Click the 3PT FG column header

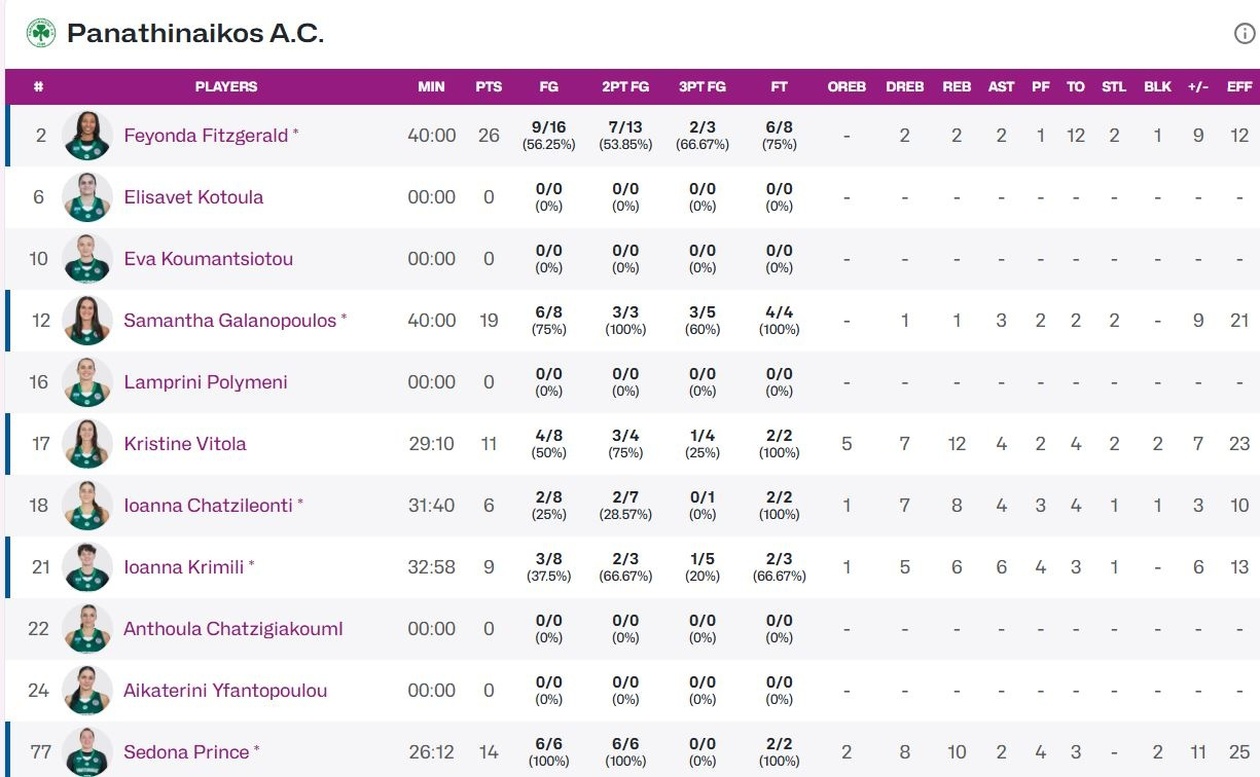(x=702, y=87)
